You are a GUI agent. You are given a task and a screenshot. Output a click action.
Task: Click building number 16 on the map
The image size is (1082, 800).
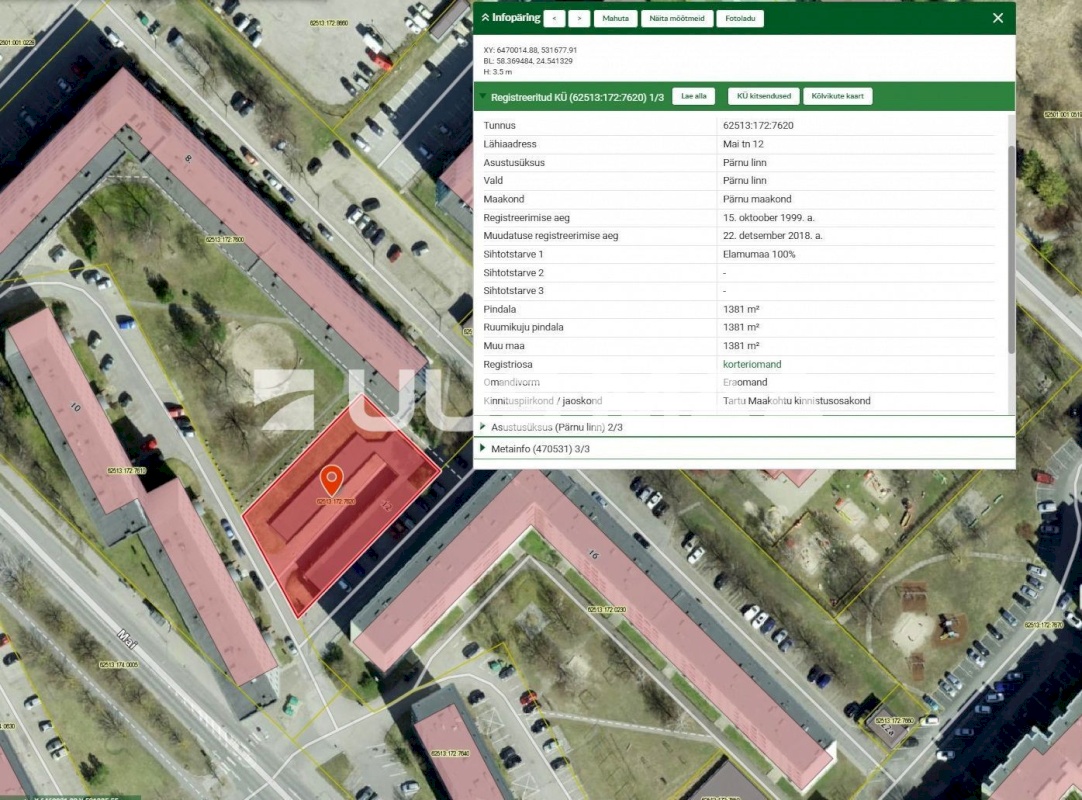click(593, 554)
